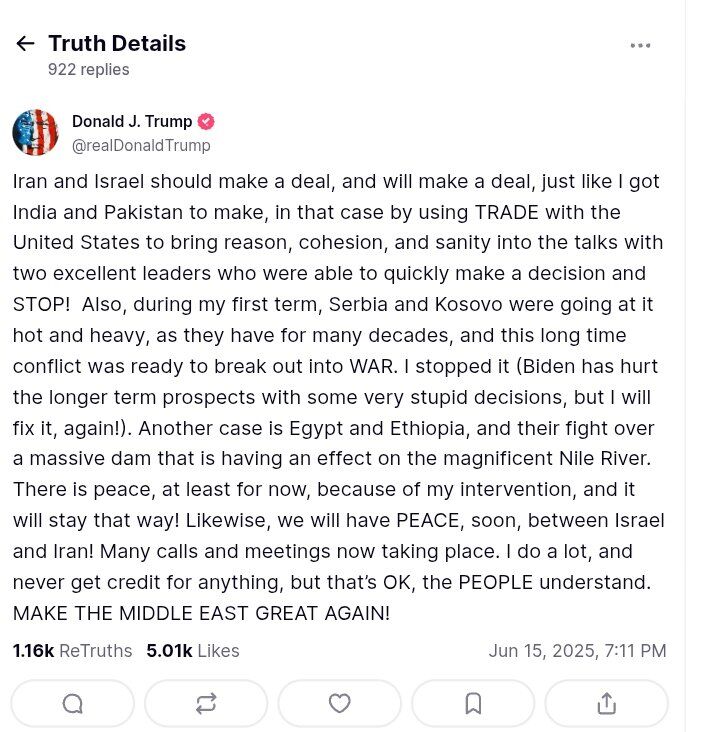Screen dimensions: 720x732
Task: Click the Jun 15, 2025 timestamp
Action: coord(577,651)
